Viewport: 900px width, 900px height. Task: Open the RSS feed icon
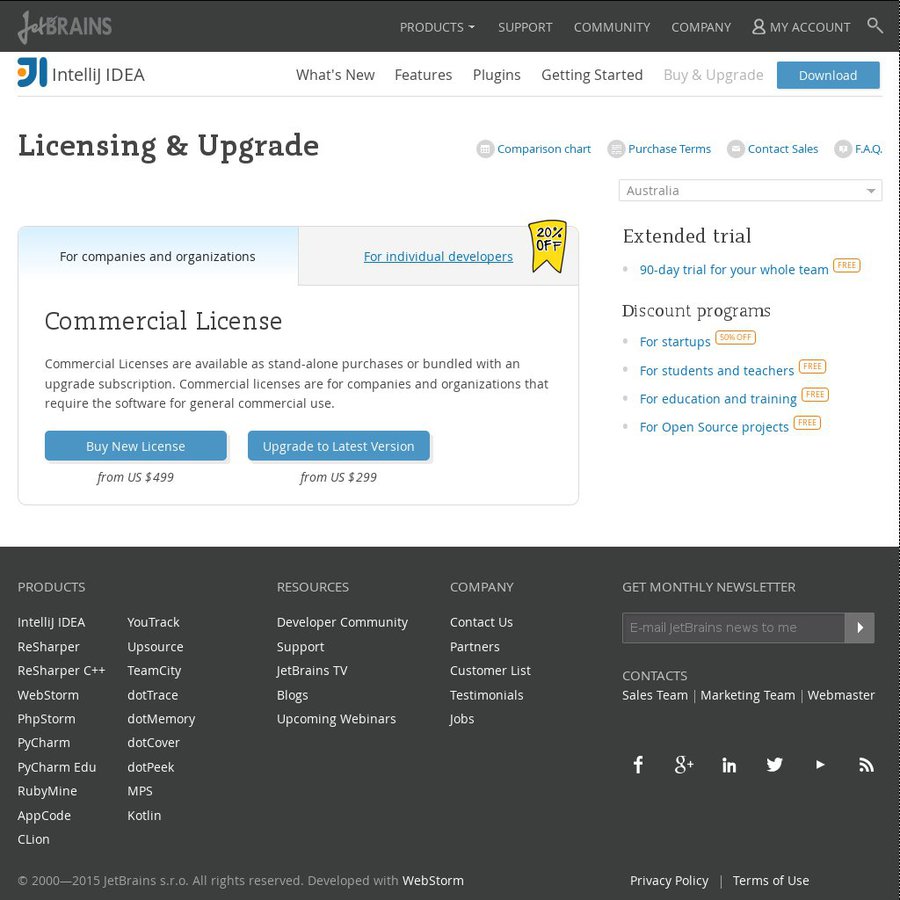pos(866,765)
